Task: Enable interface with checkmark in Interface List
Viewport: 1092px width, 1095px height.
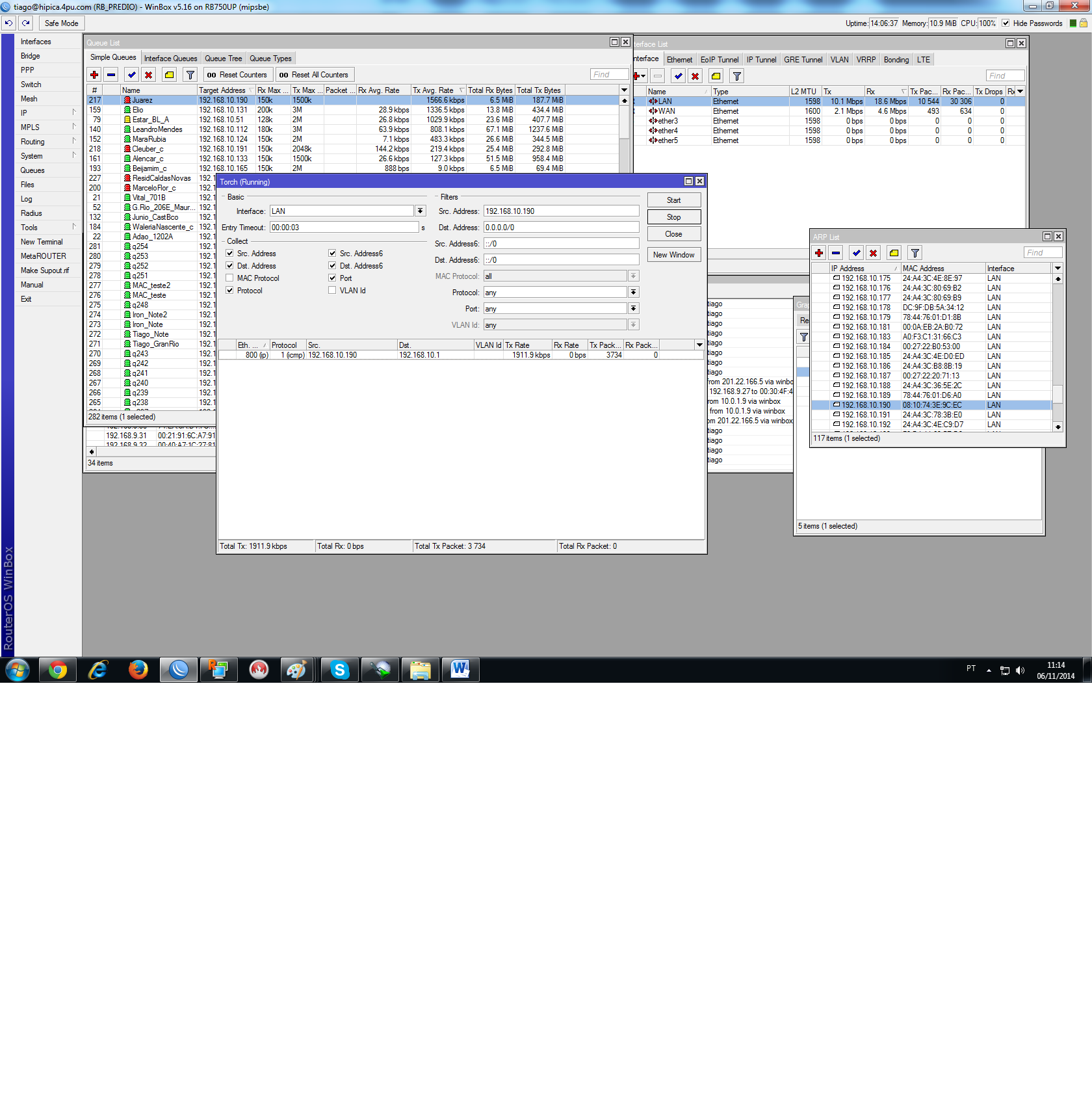Action: pyautogui.click(x=679, y=76)
